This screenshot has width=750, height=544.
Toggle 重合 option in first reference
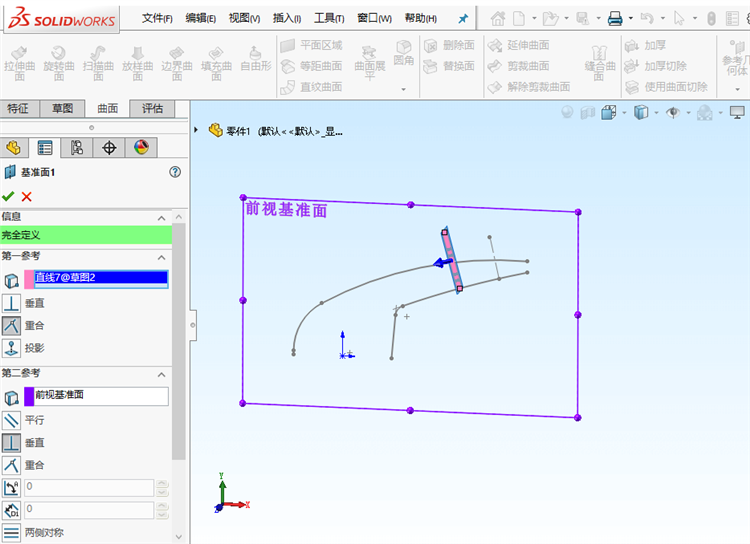coord(11,326)
